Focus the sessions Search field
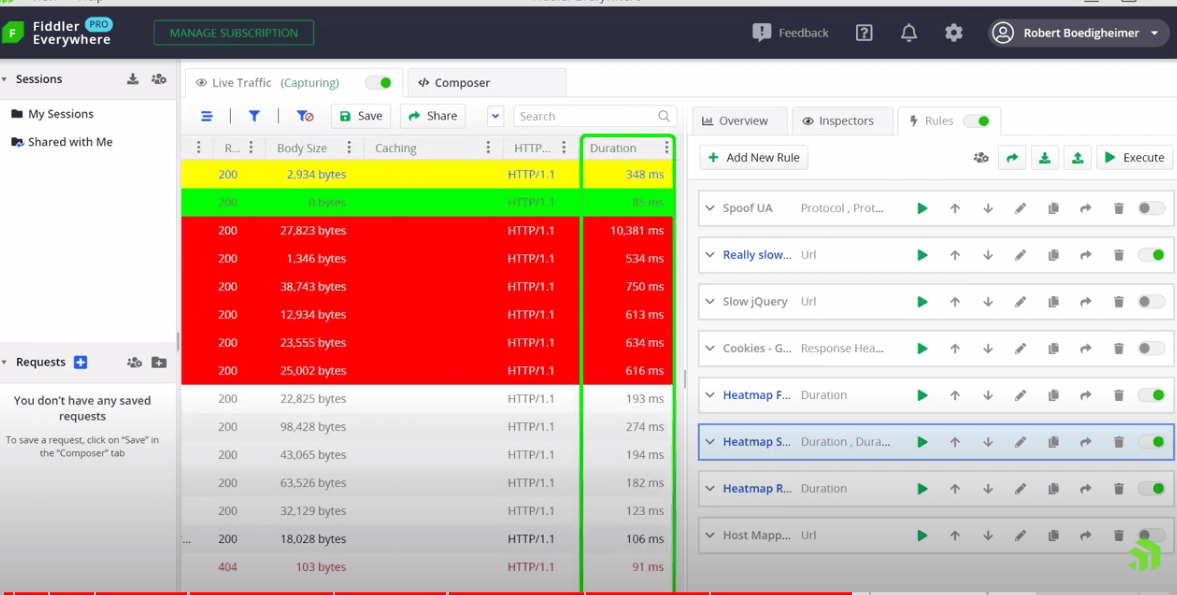This screenshot has height=595, width=1177. click(x=595, y=116)
